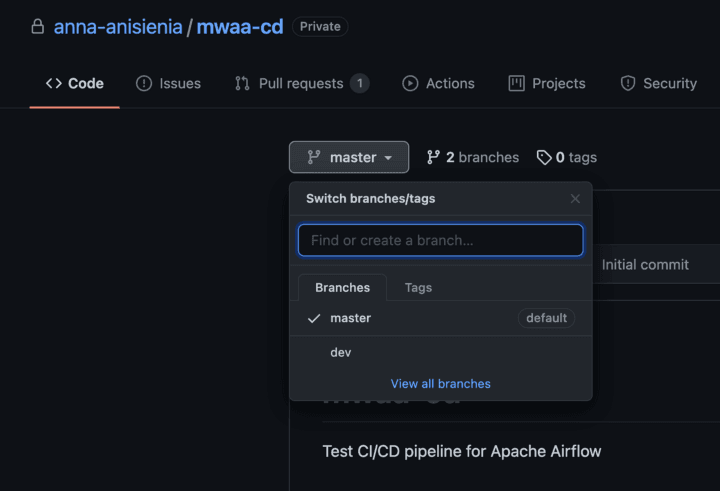Screen dimensions: 720x491
Task: Click the private repository lock icon
Action: tap(38, 27)
